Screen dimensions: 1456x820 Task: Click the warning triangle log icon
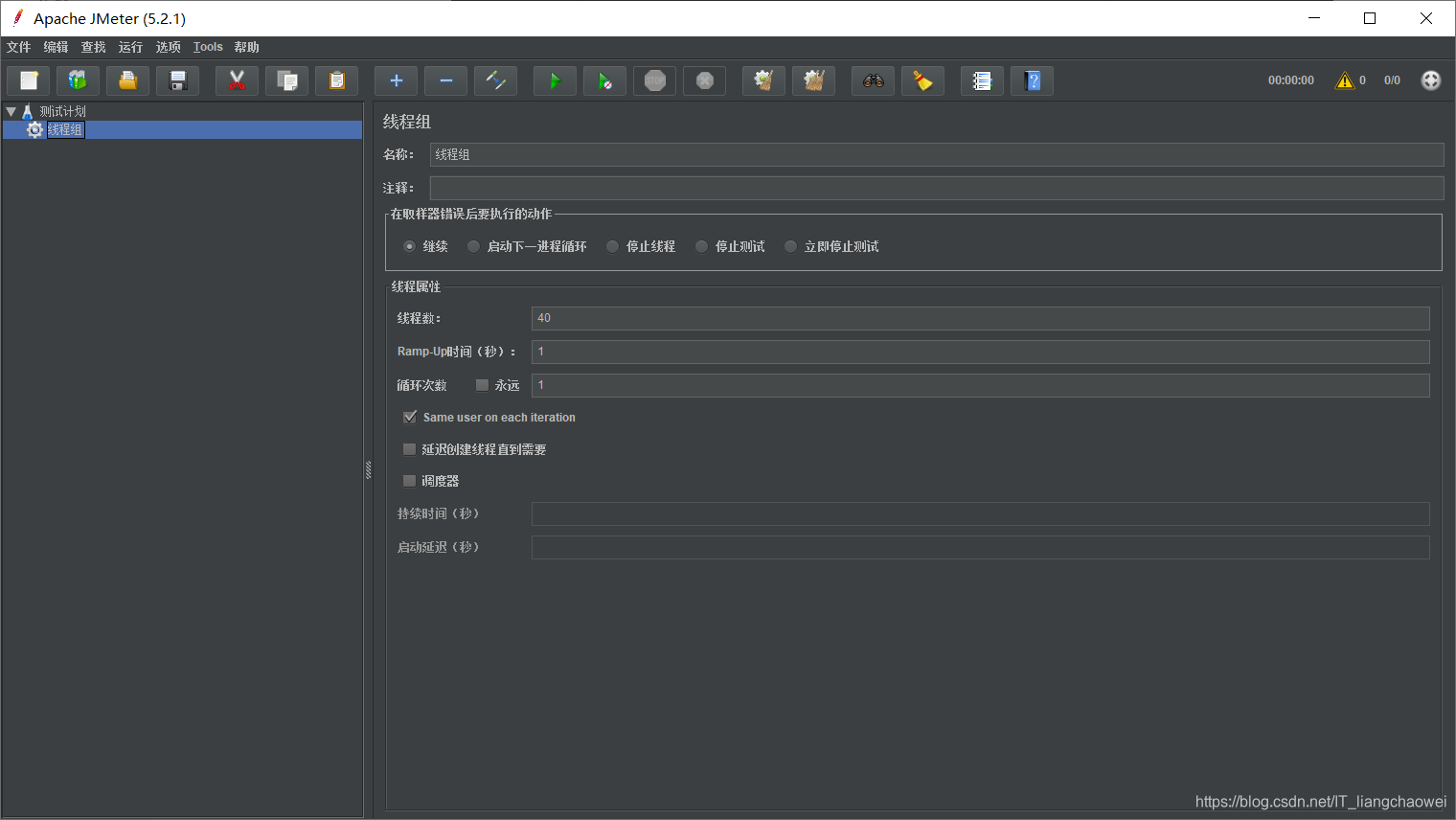pos(1345,80)
